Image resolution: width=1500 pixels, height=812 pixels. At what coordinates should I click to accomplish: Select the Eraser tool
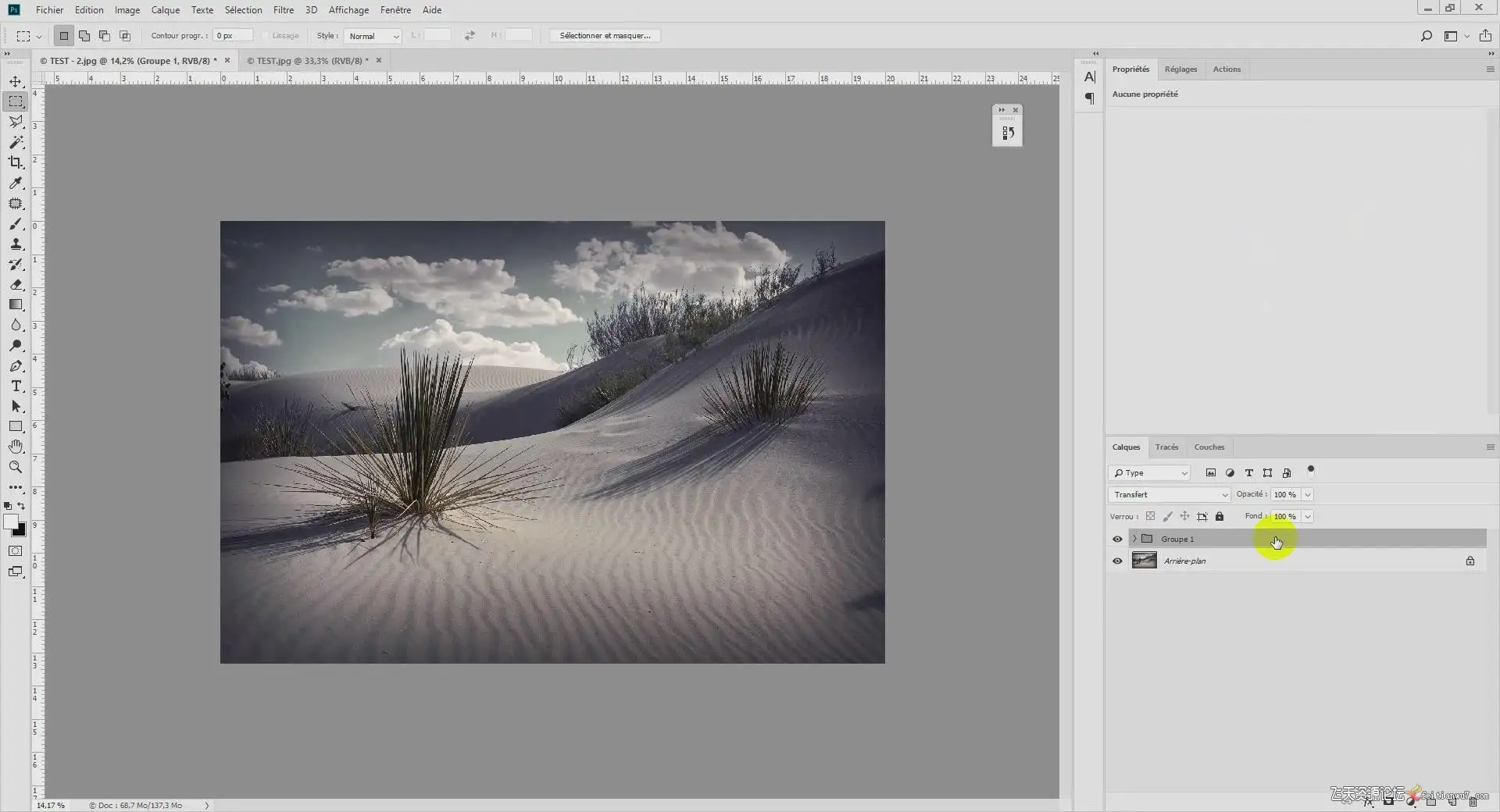tap(16, 285)
